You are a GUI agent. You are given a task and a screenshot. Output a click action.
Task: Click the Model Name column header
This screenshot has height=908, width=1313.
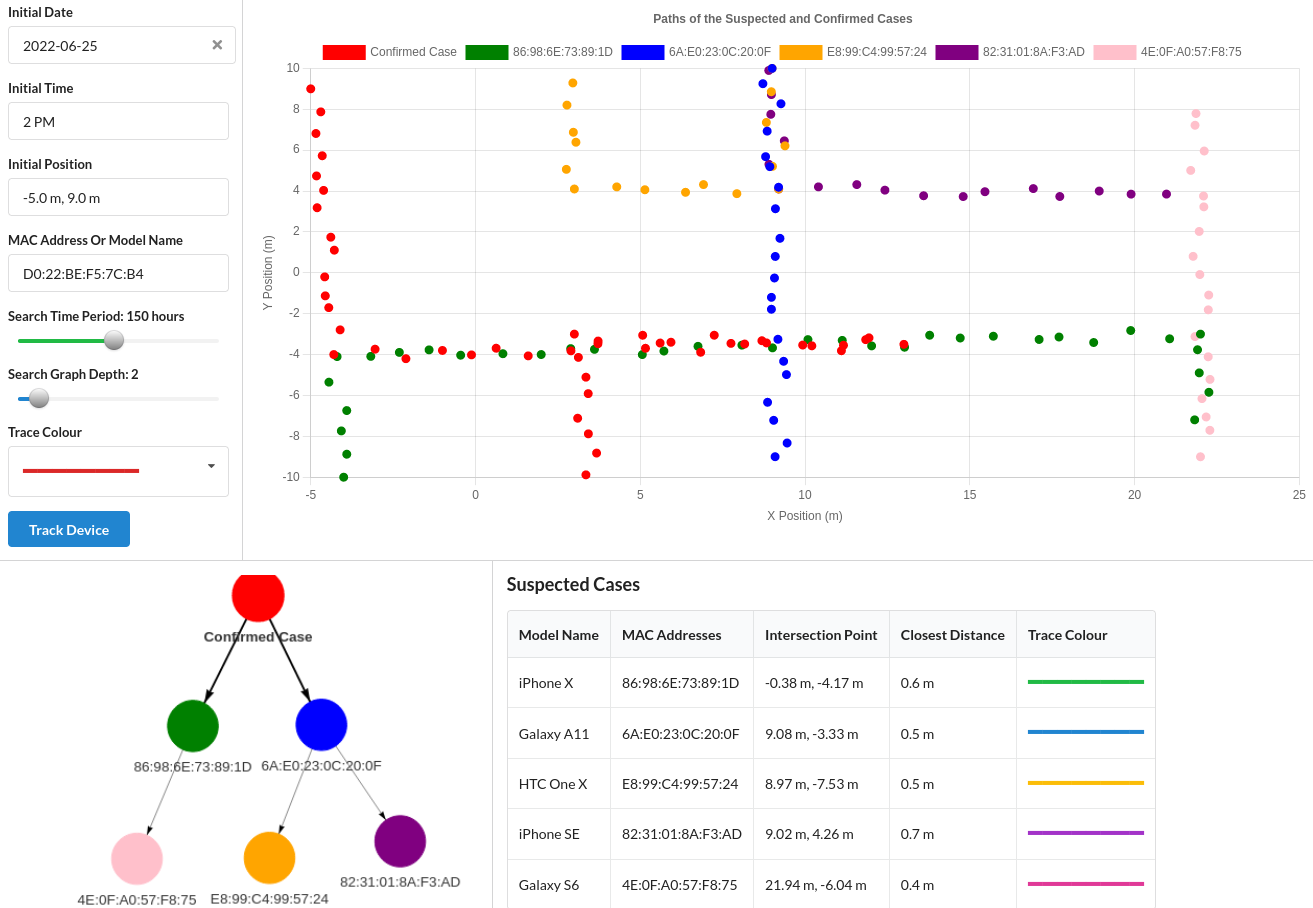(x=559, y=635)
